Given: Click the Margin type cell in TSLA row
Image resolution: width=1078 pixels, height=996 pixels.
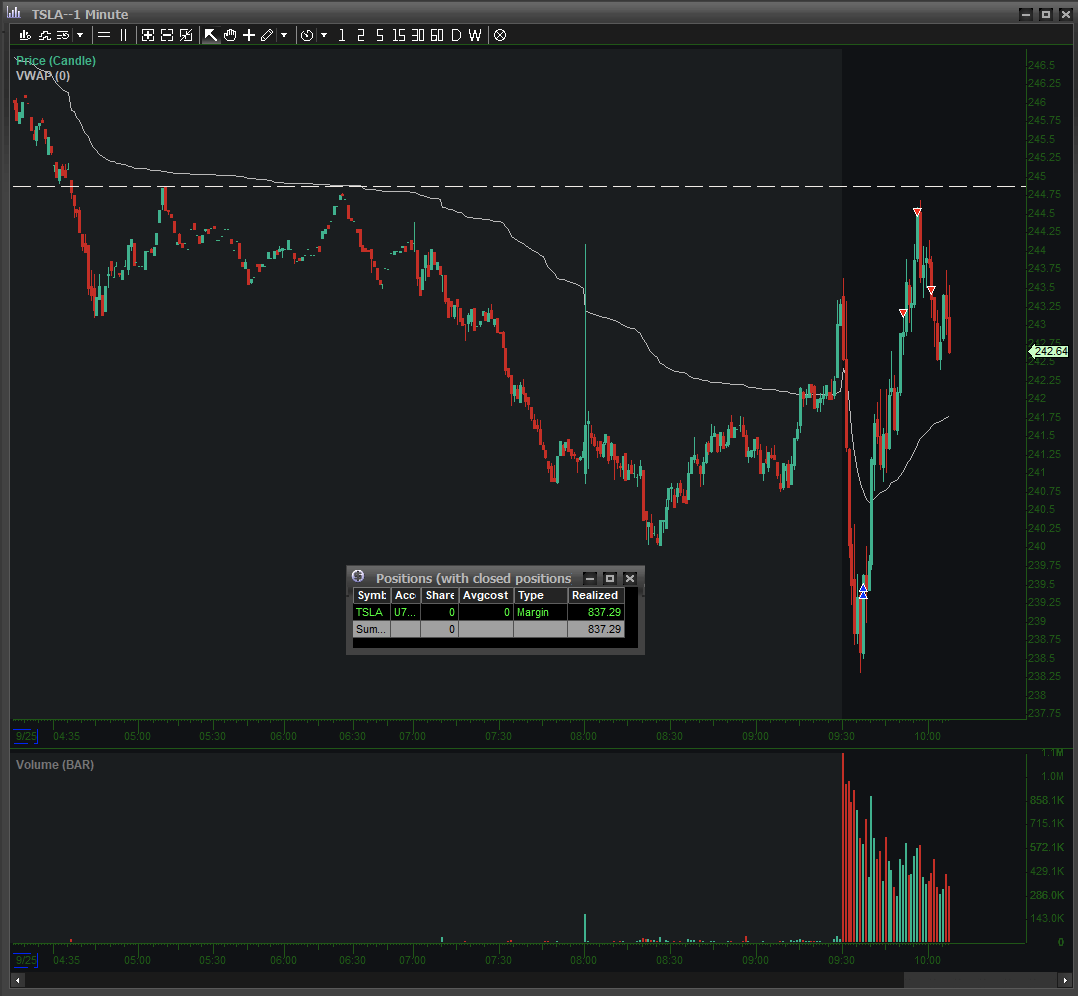Looking at the screenshot, I should (540, 612).
